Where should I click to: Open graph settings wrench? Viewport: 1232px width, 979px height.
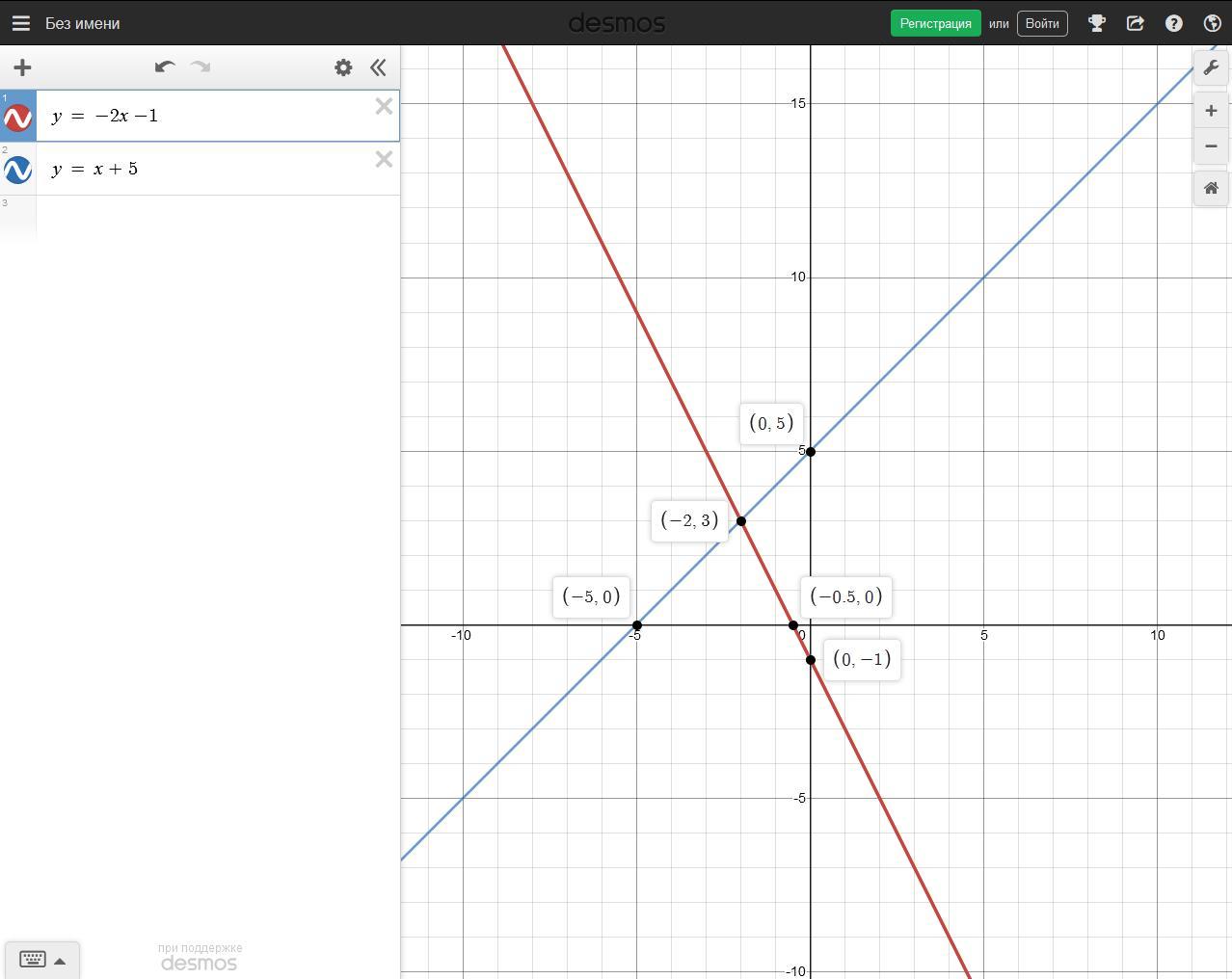[x=1212, y=67]
